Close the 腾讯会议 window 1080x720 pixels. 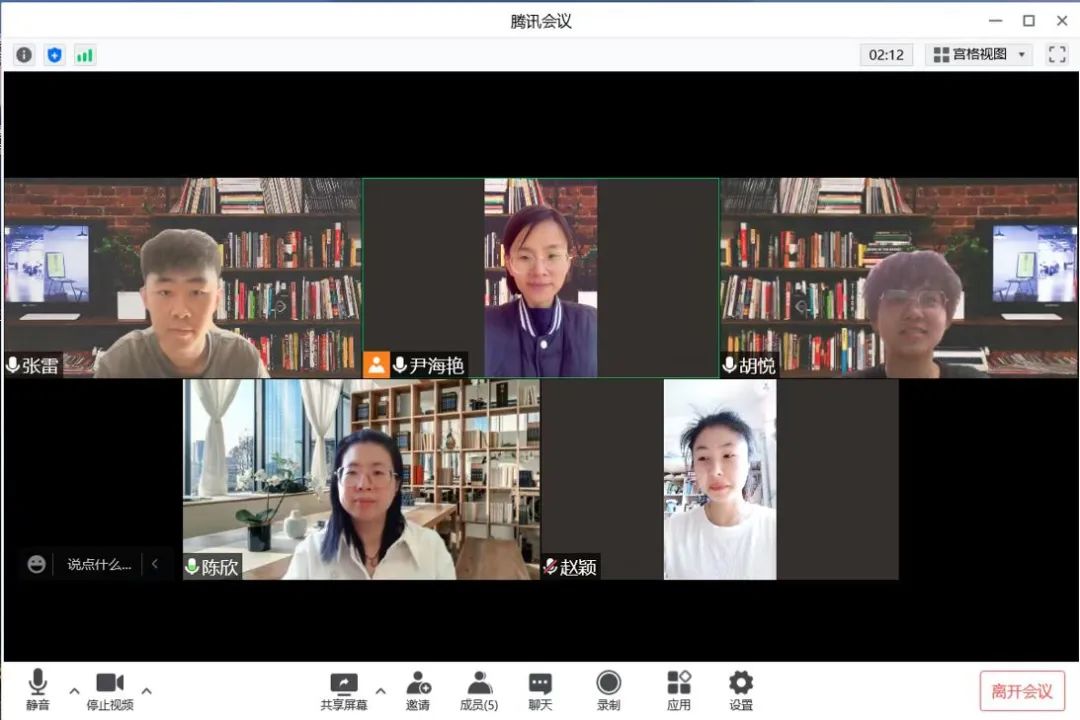tap(1061, 21)
